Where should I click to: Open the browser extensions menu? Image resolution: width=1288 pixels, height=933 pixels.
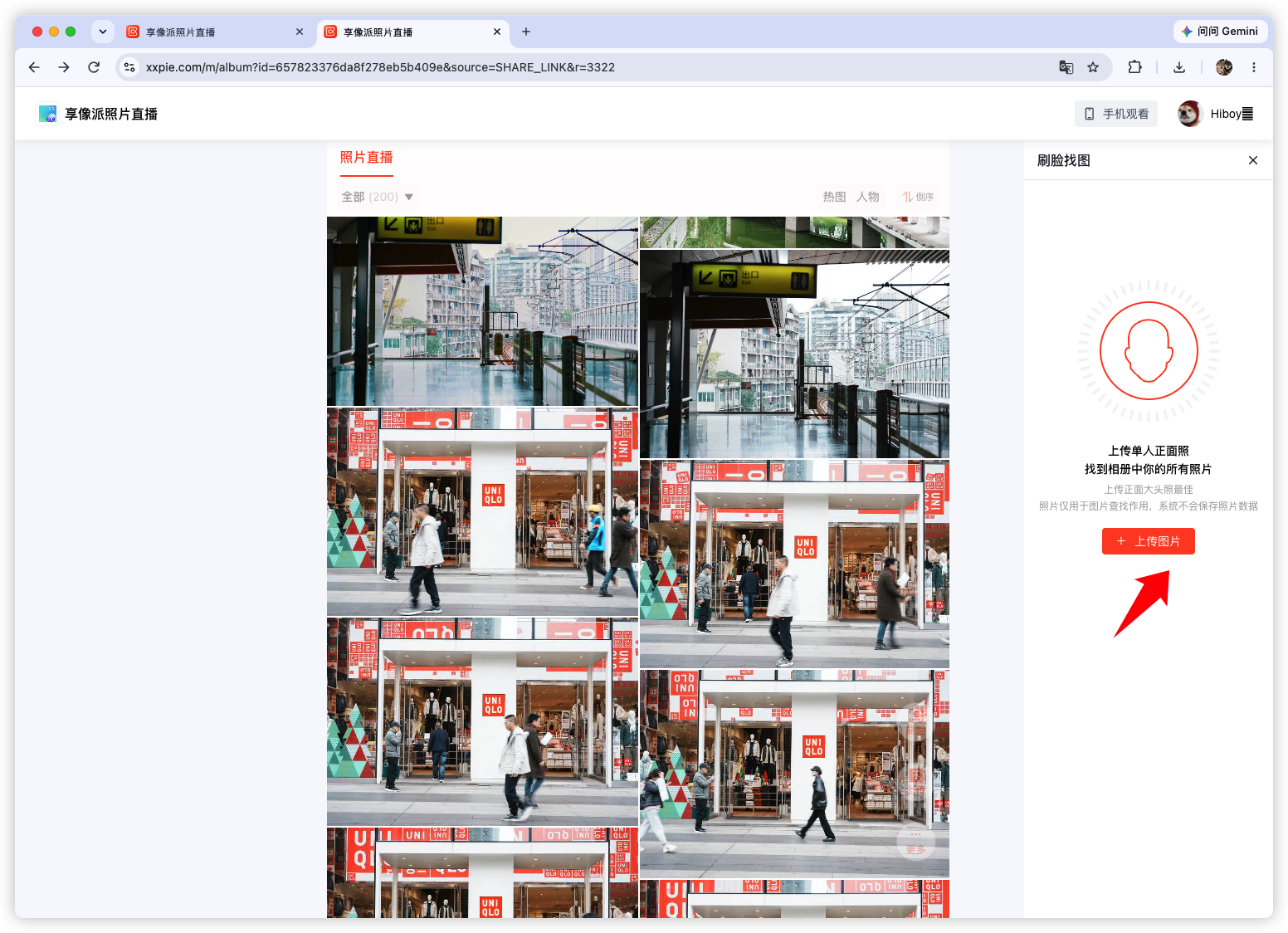coord(1134,67)
